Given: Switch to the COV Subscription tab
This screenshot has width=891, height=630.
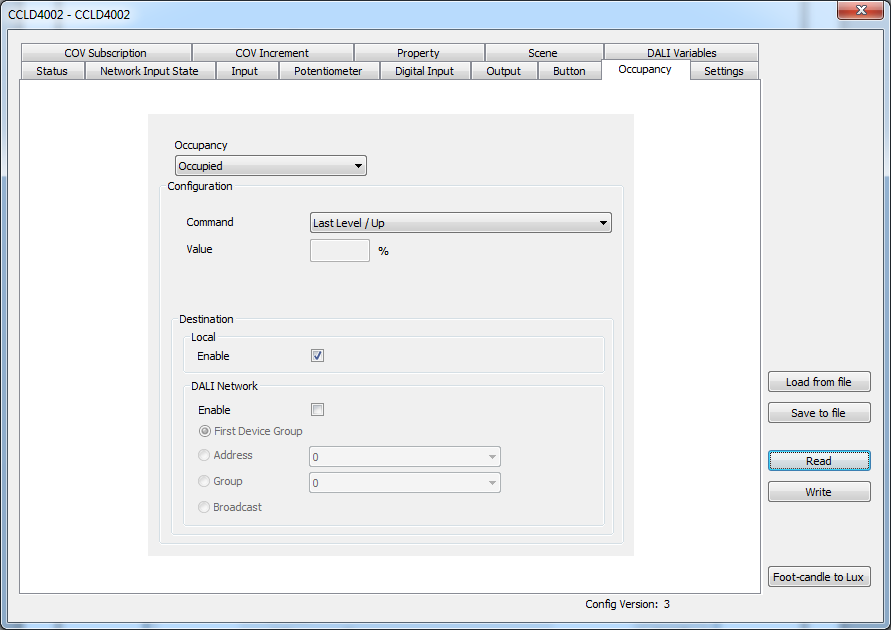Looking at the screenshot, I should point(106,53).
